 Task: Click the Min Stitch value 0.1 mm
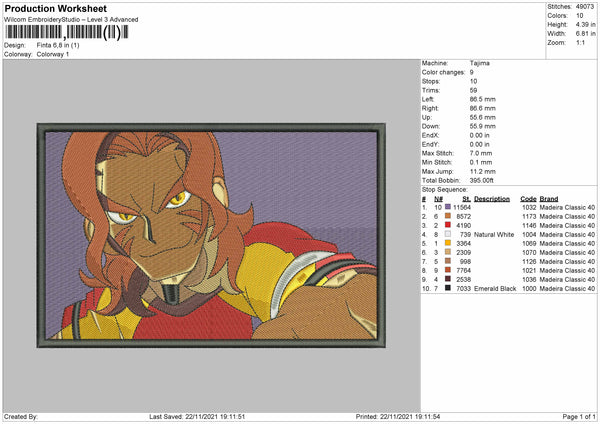click(x=481, y=162)
